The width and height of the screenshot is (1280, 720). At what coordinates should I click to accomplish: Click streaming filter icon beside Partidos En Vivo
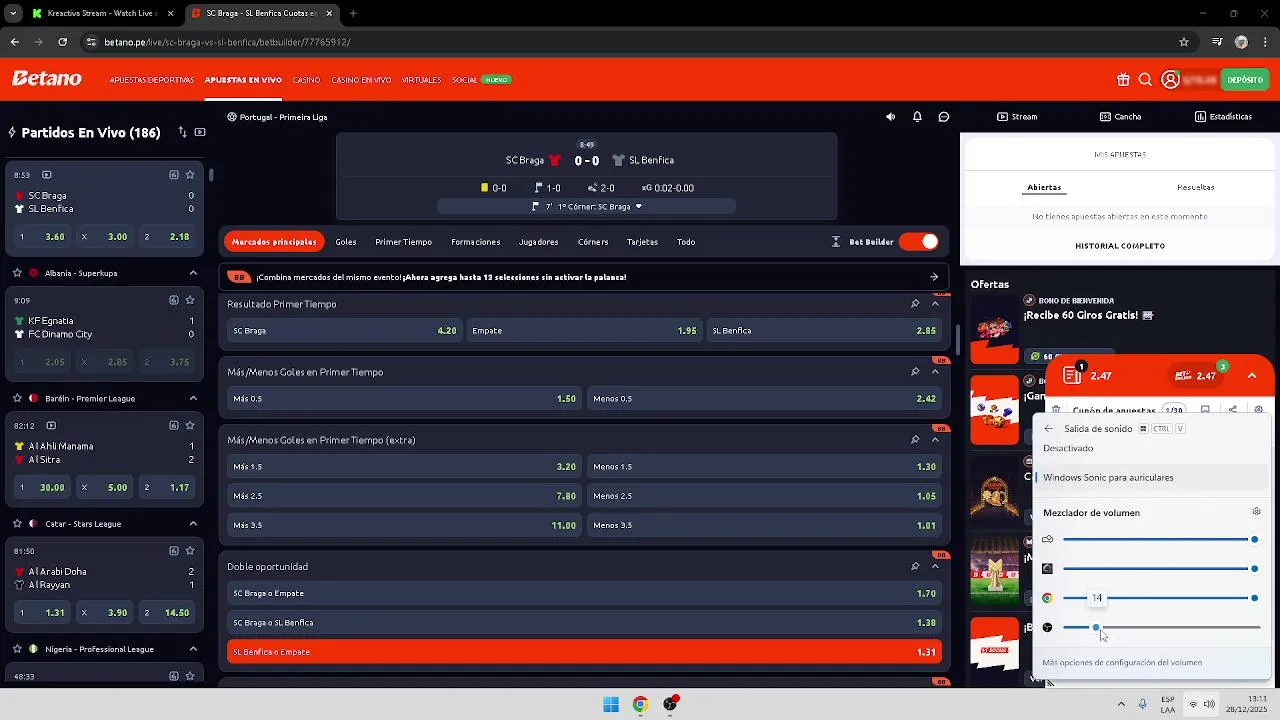200,132
